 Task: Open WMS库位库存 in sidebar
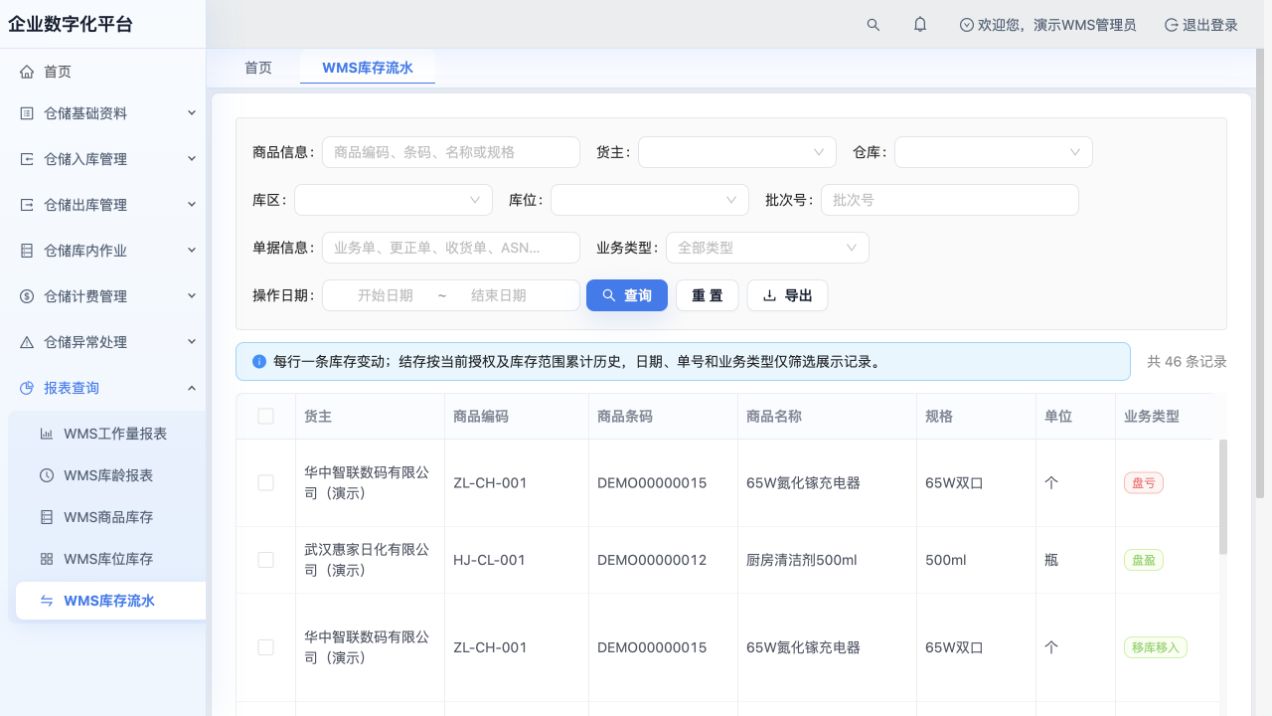tap(106, 559)
